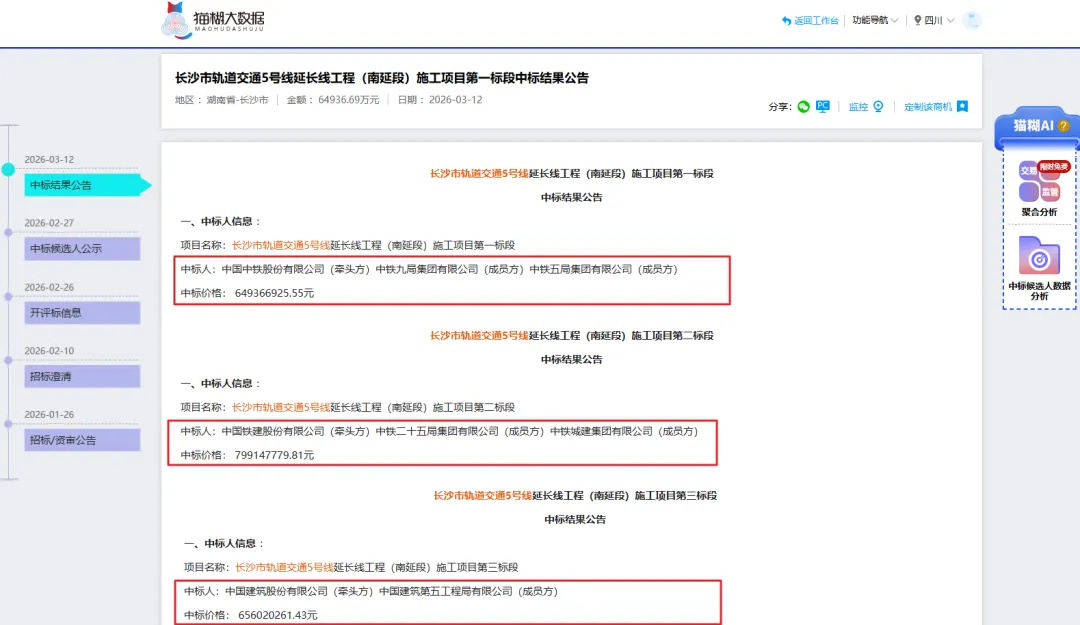
Task: Click 中标价格 799147779.81元
Action: tap(247, 455)
